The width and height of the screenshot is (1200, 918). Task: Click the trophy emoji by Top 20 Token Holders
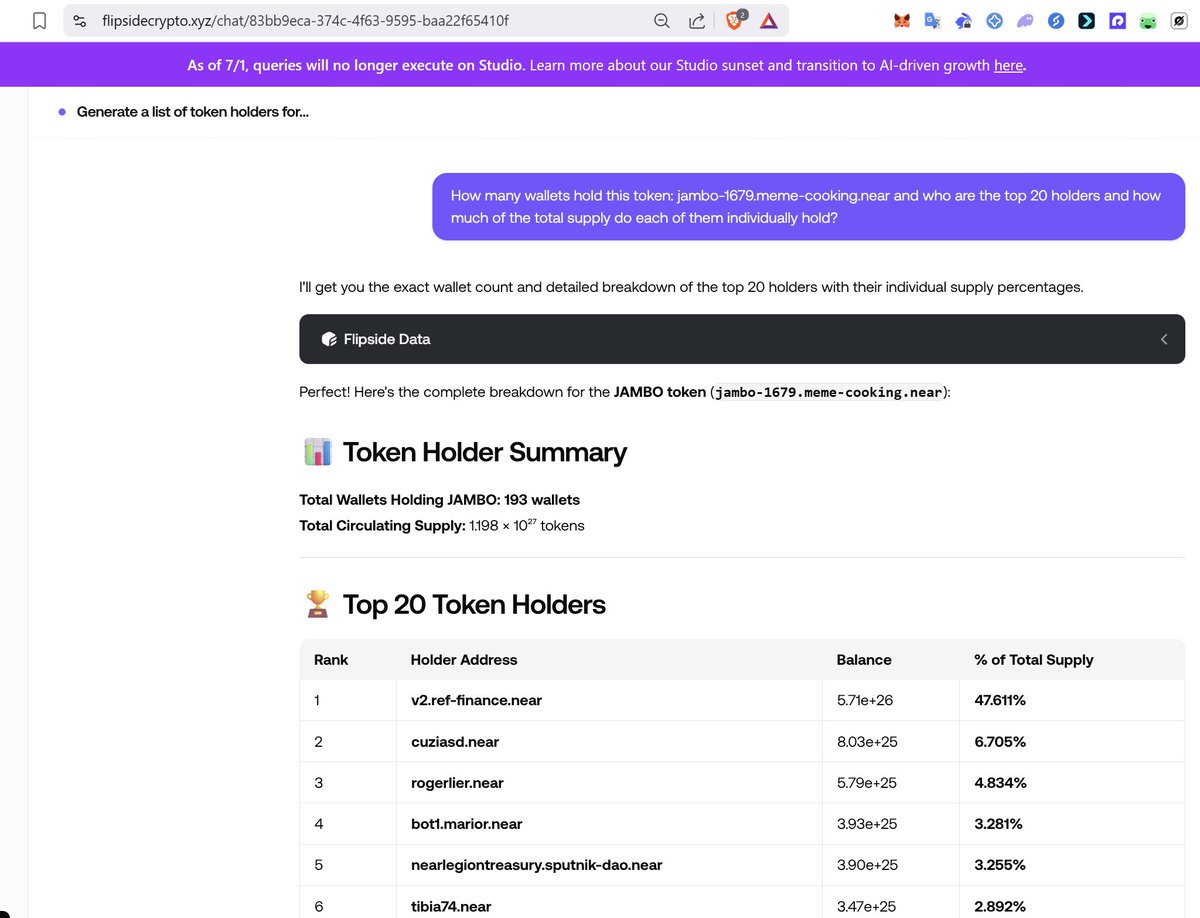pos(316,604)
